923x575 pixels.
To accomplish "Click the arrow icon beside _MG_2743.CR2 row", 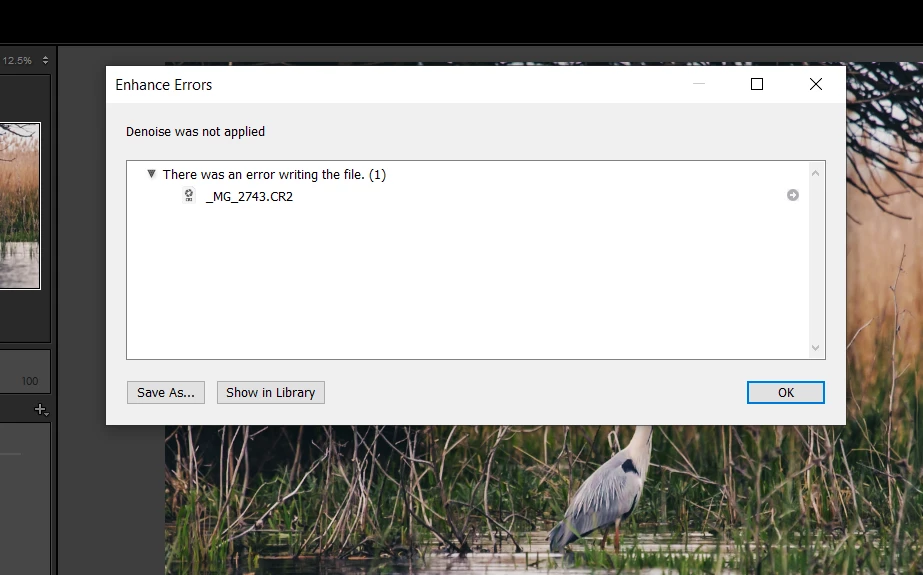I will pos(792,195).
